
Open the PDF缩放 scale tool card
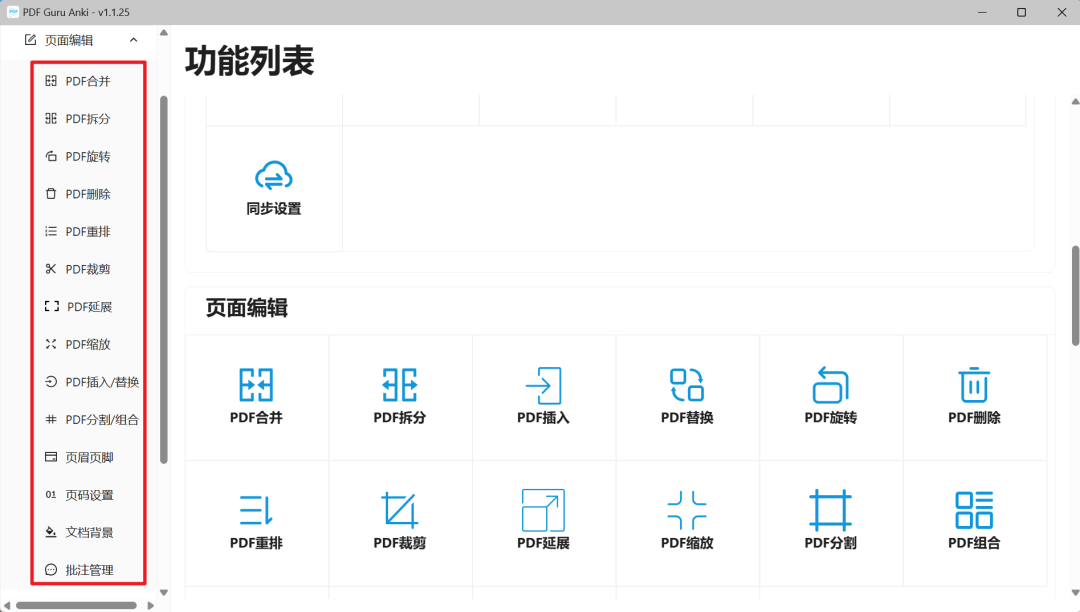point(687,510)
